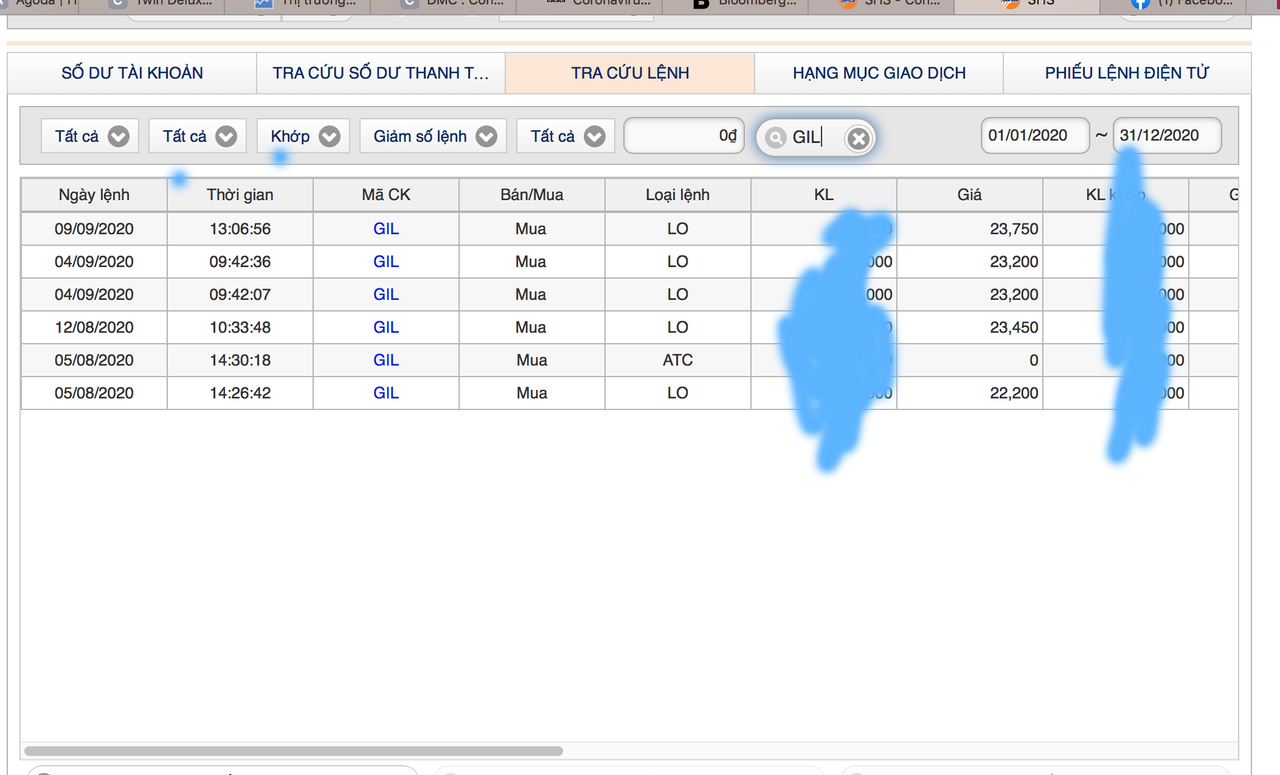Open GIL link in the 09:42:36 row
Screen dimensions: 1280x775
pos(386,262)
